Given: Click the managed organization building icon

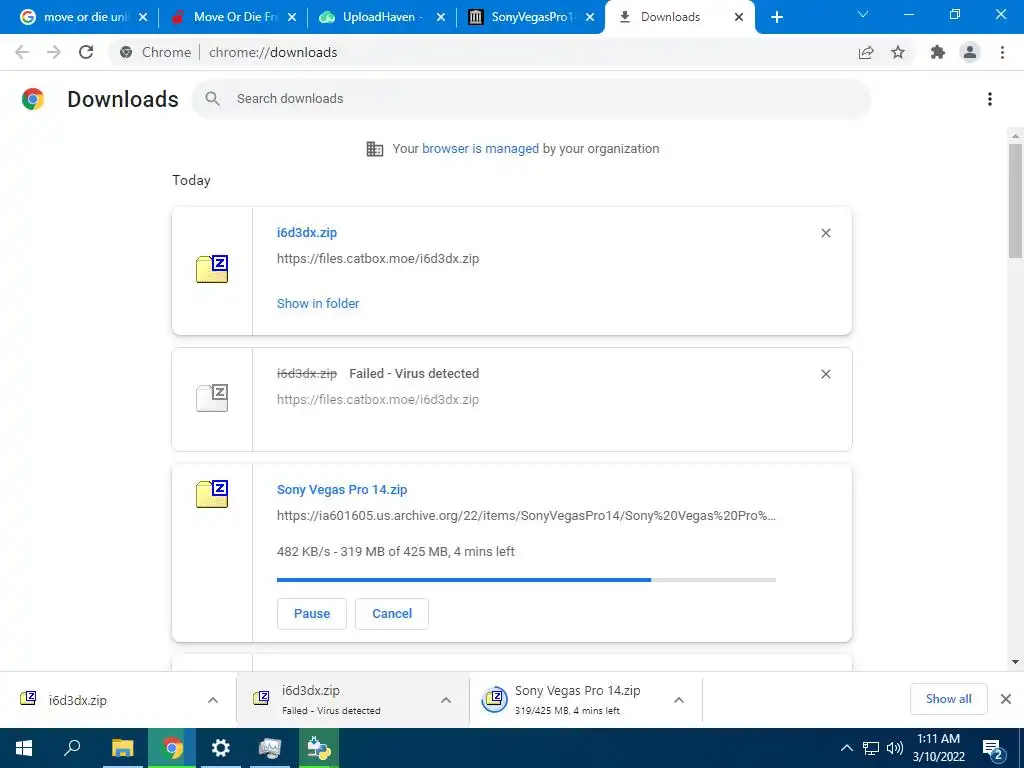Looking at the screenshot, I should [x=375, y=149].
